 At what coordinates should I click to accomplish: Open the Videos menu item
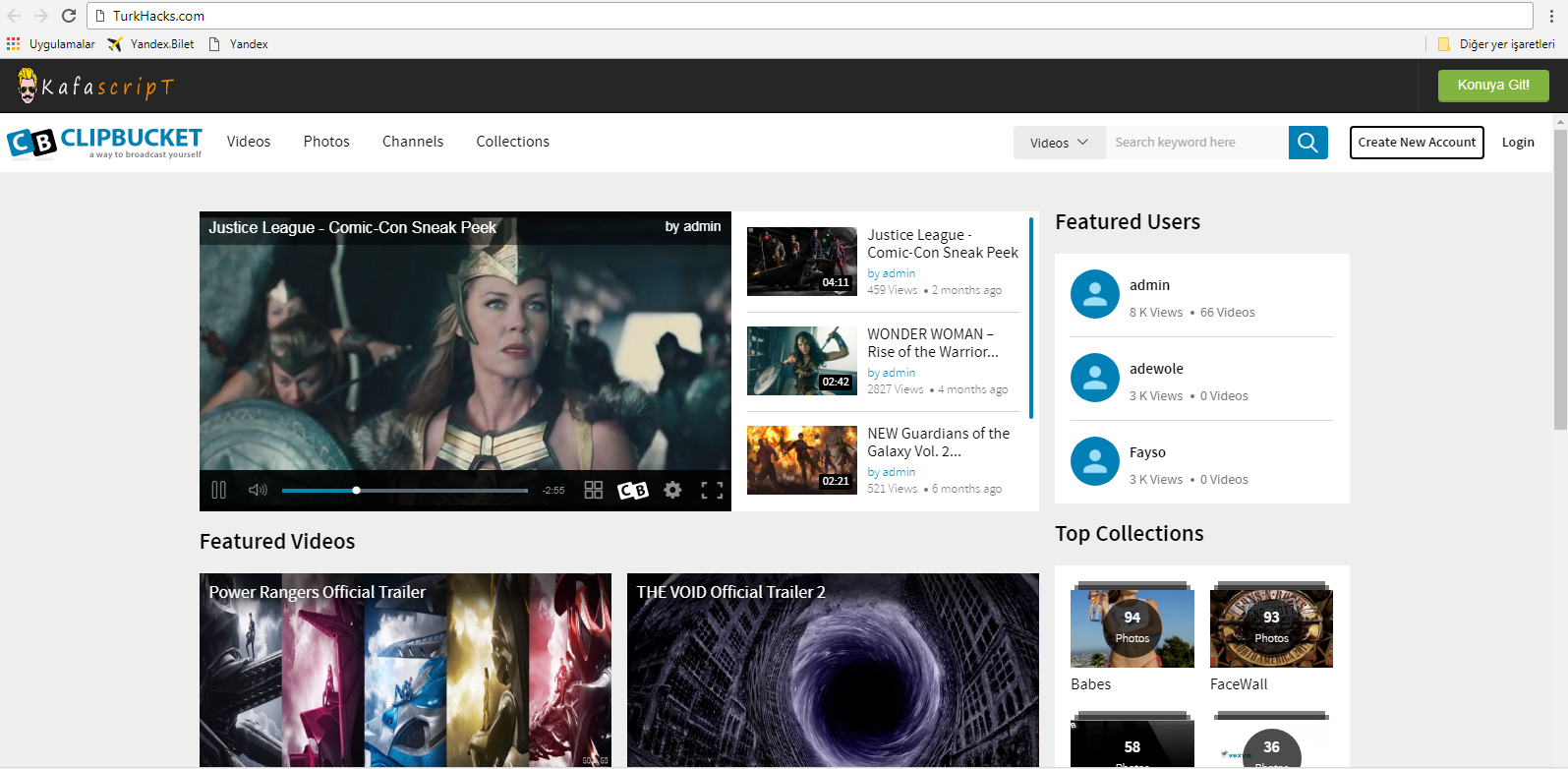click(249, 142)
